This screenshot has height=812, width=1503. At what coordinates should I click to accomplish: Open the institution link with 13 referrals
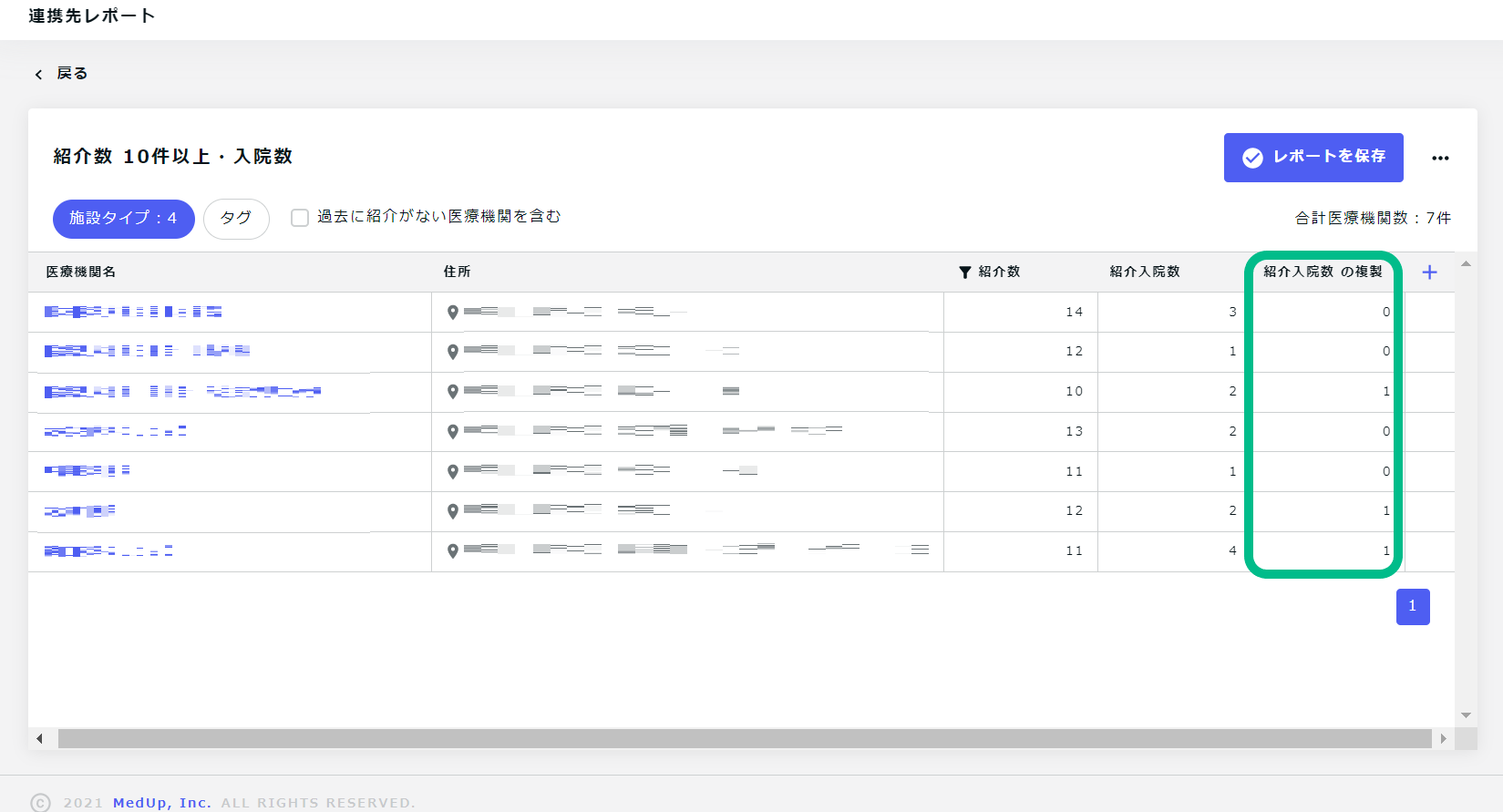tap(116, 431)
